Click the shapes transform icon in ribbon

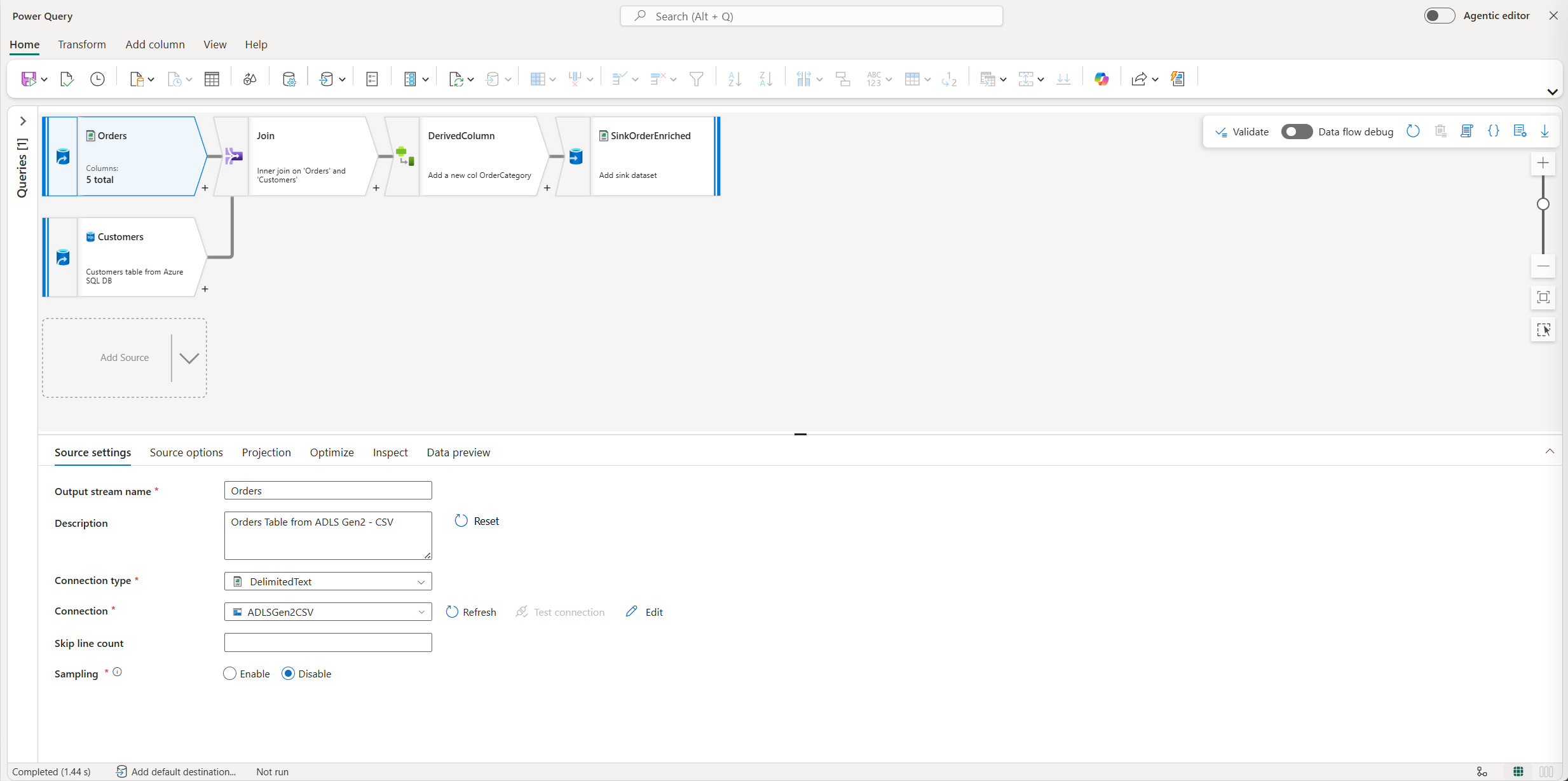click(x=250, y=79)
